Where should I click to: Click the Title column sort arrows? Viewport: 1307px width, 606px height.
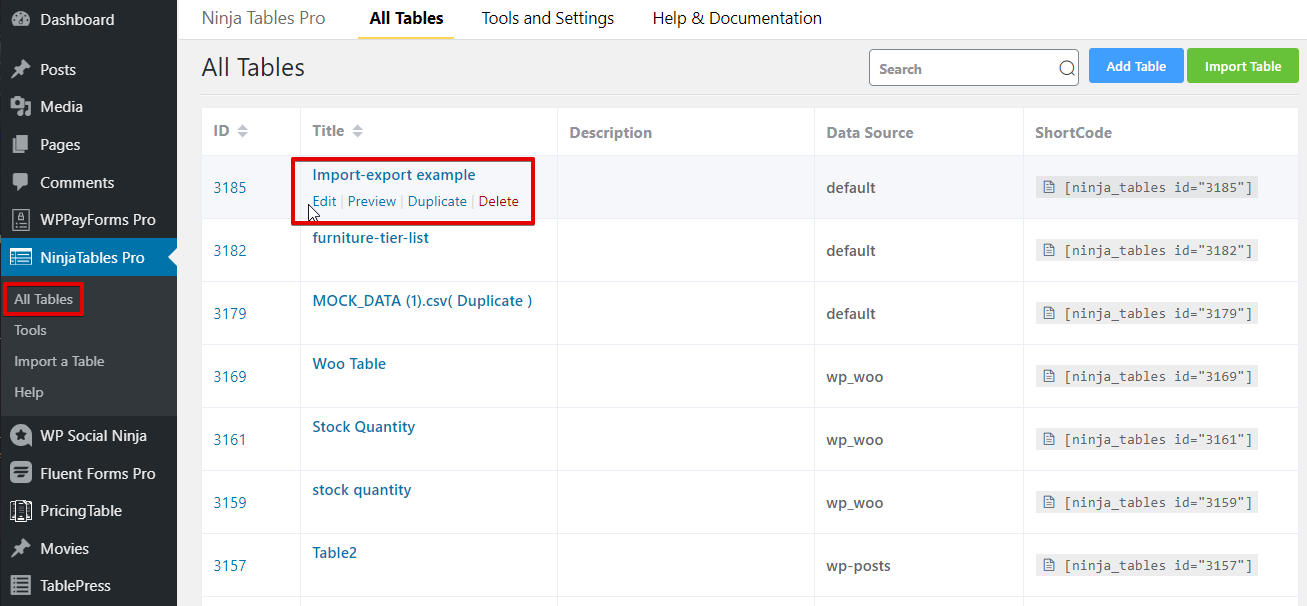coord(358,131)
